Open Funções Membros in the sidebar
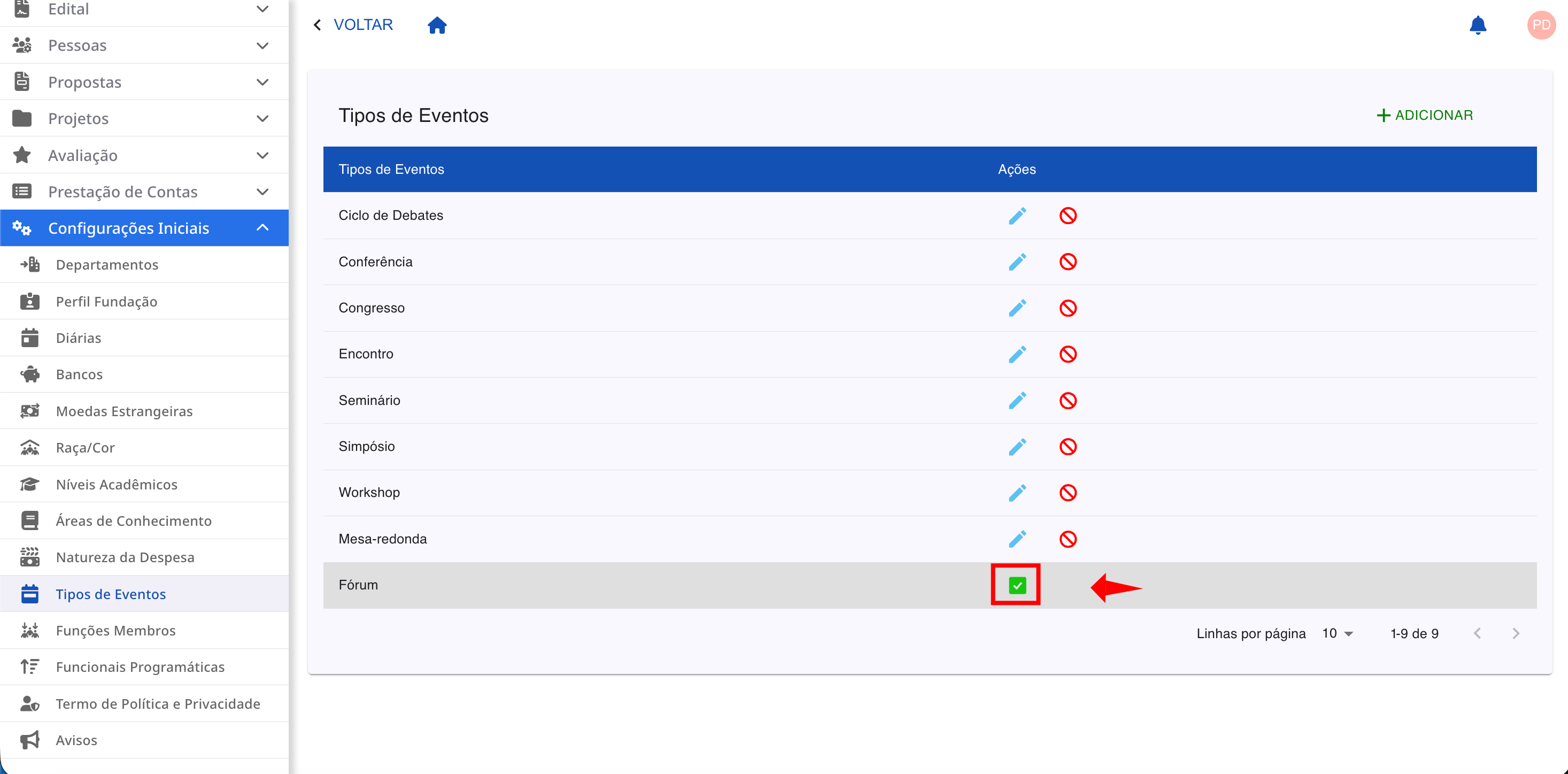This screenshot has width=1568, height=774. click(x=144, y=630)
